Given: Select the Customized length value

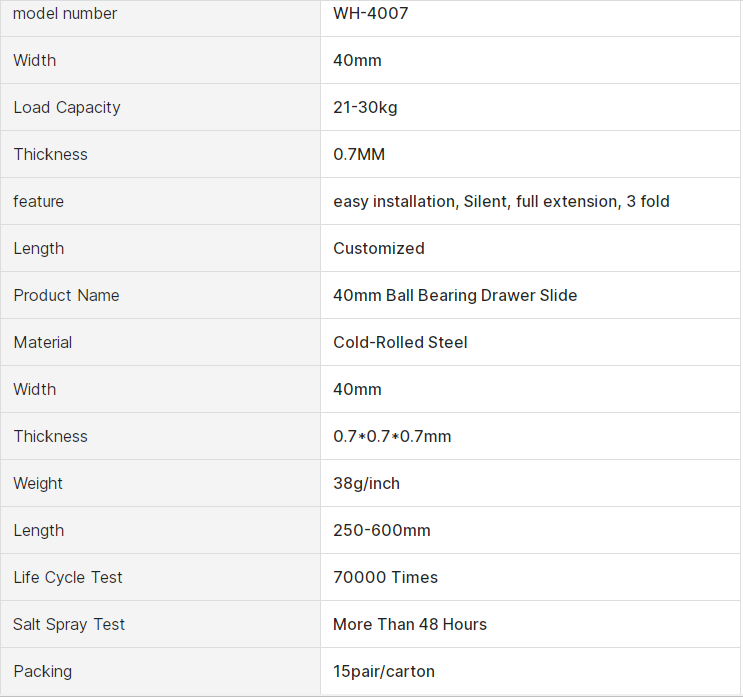Looking at the screenshot, I should click(379, 248).
